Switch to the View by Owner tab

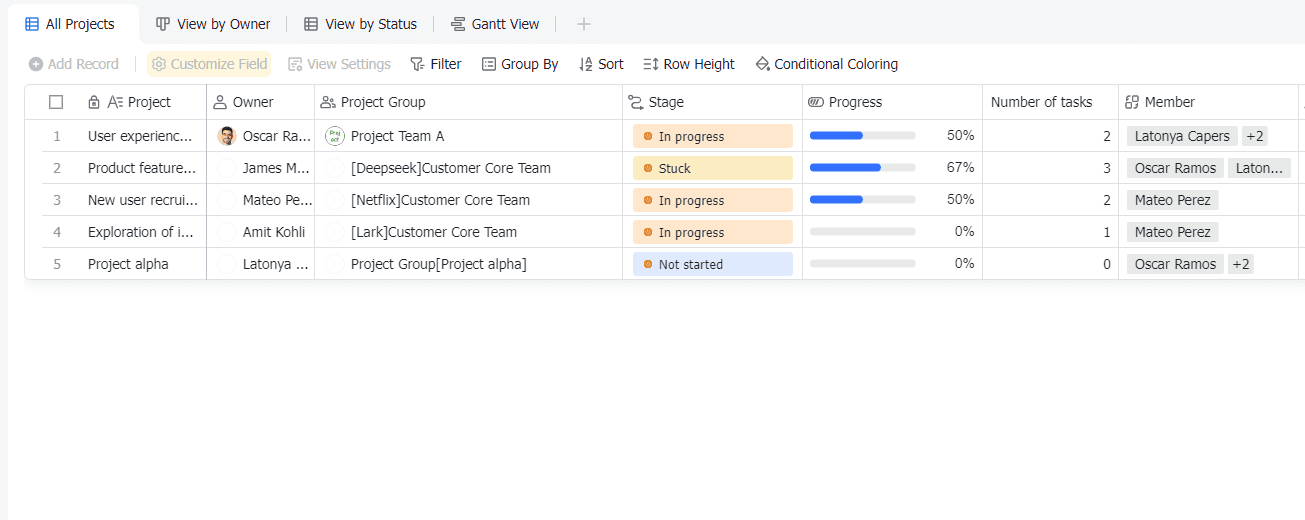click(213, 24)
